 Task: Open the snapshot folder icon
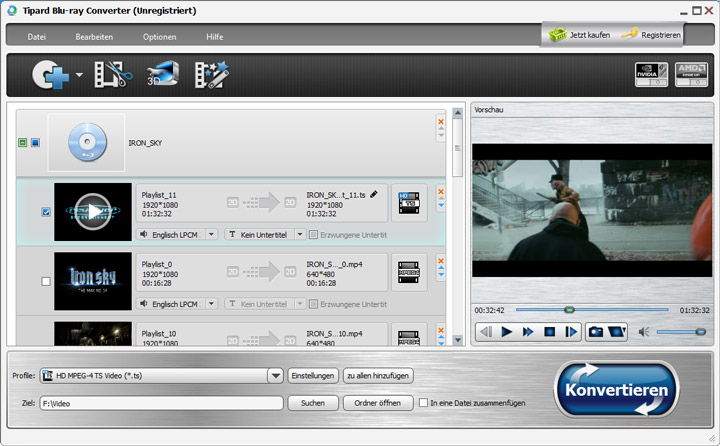tap(617, 332)
